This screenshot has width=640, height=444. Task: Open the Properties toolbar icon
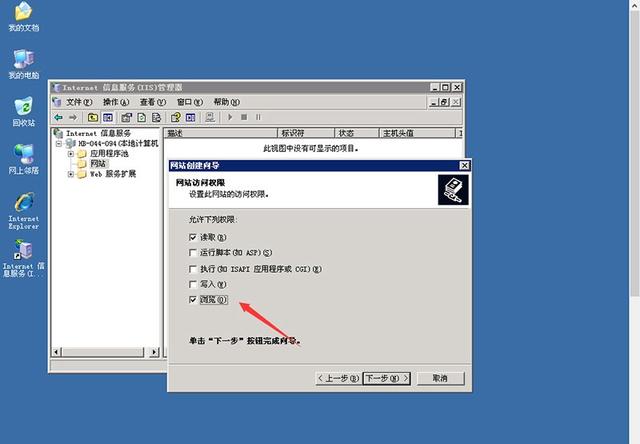[x=127, y=118]
